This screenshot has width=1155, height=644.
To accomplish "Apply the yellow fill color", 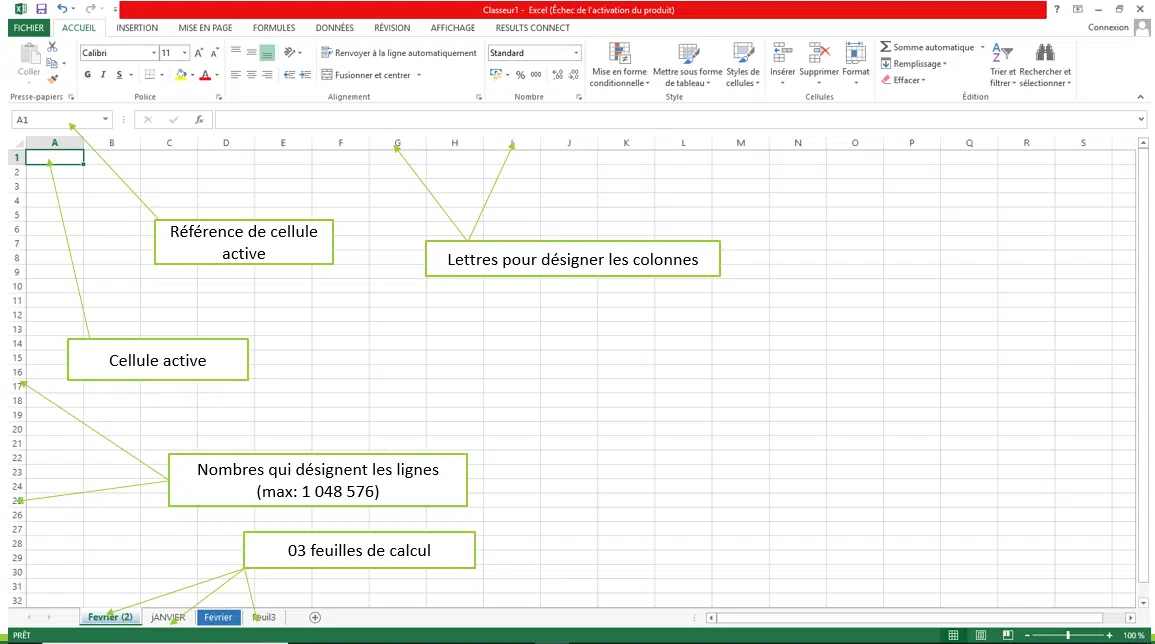I will pos(180,74).
